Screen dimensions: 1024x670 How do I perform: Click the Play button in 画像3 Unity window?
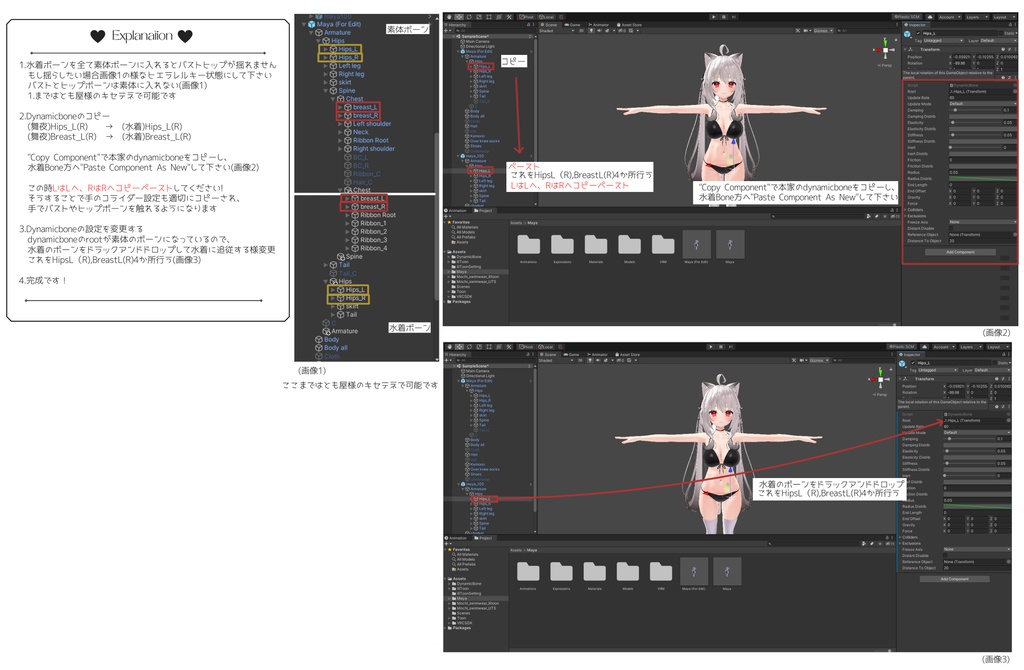711,347
